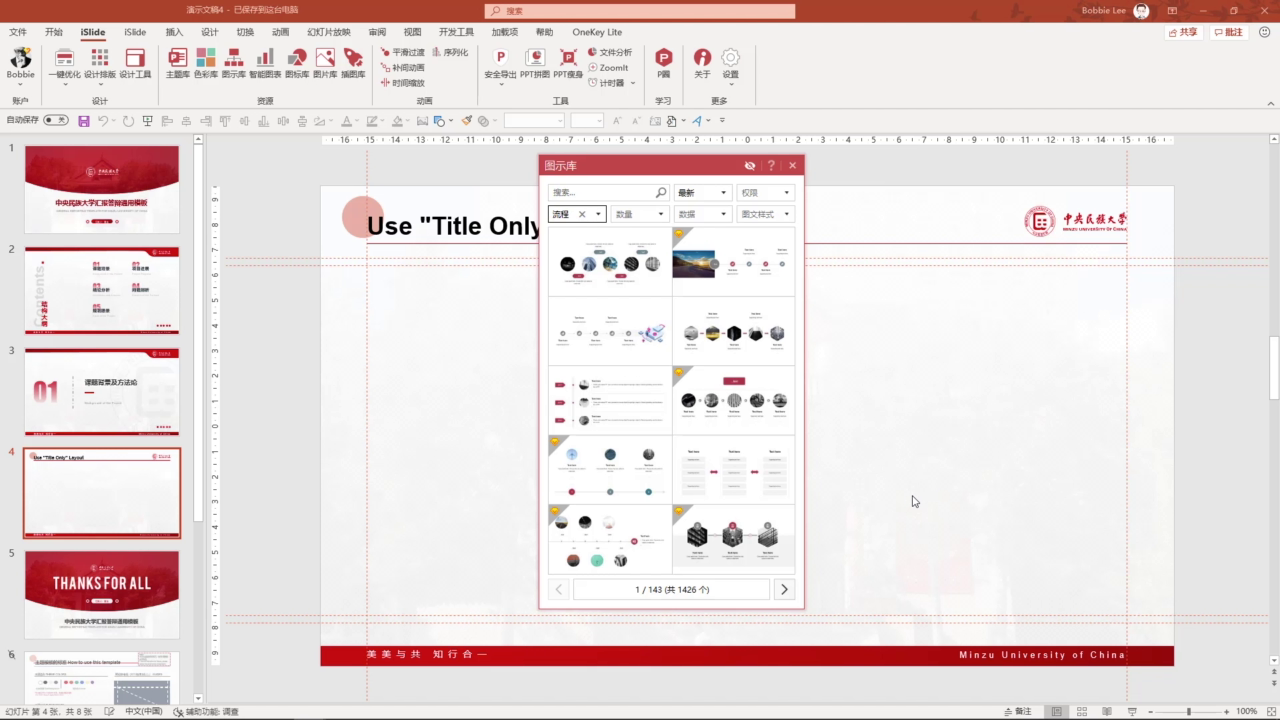This screenshot has height=720, width=1280.
Task: Open 设计工具 design tools panel
Action: pyautogui.click(x=135, y=63)
